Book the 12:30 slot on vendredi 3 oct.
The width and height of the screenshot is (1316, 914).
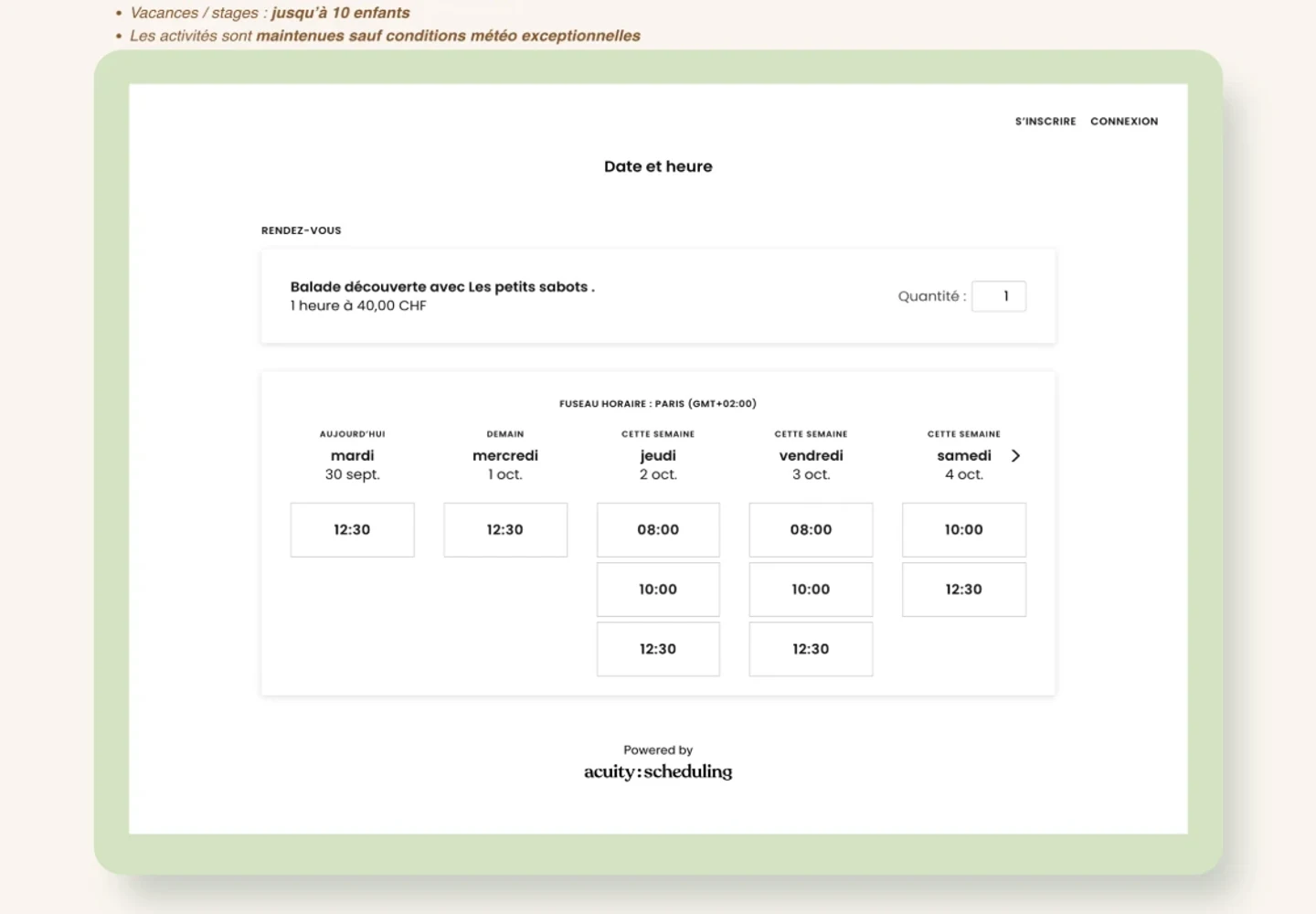pyautogui.click(x=811, y=649)
